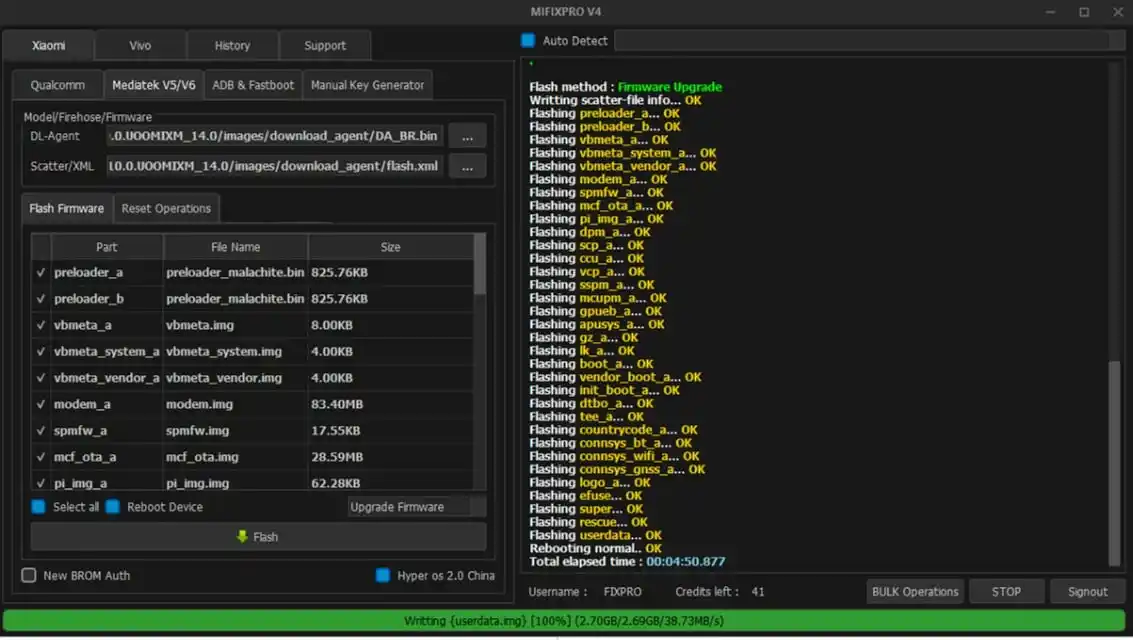The image size is (1133, 640).
Task: Click the STOP button
Action: 1006,591
